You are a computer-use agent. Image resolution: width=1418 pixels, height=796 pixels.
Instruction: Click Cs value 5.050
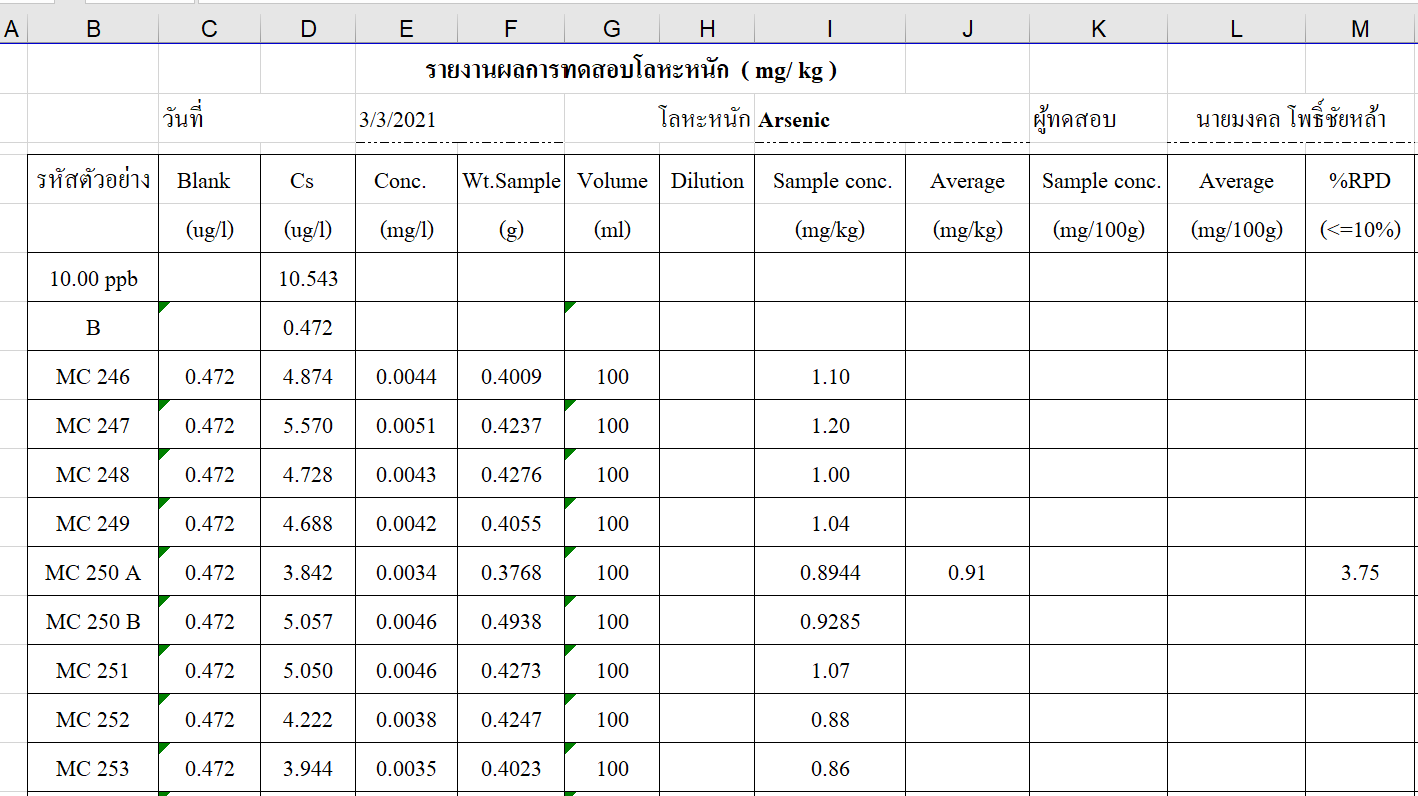(x=308, y=670)
